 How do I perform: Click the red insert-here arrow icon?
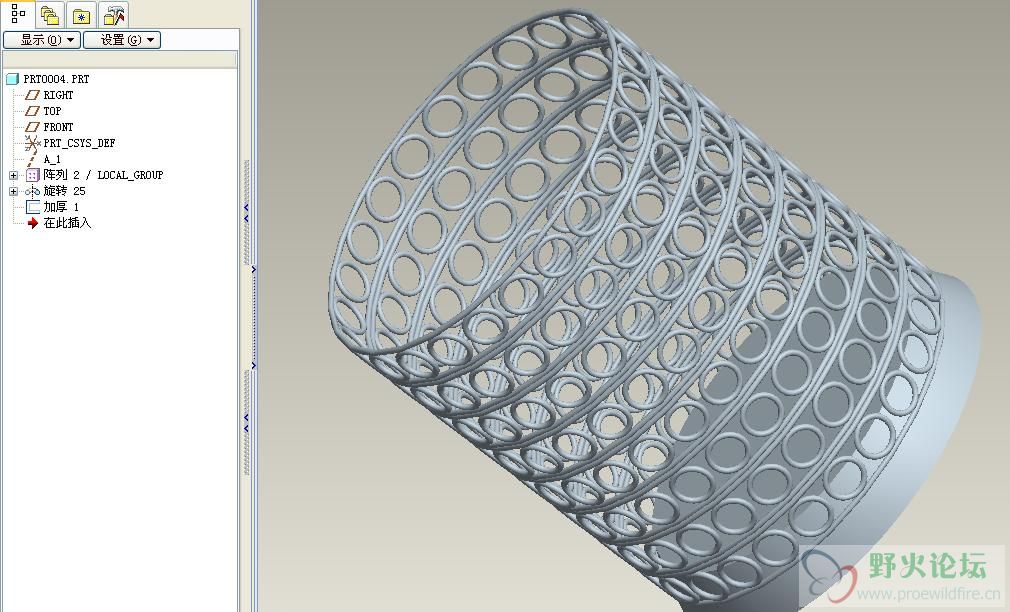[33, 223]
